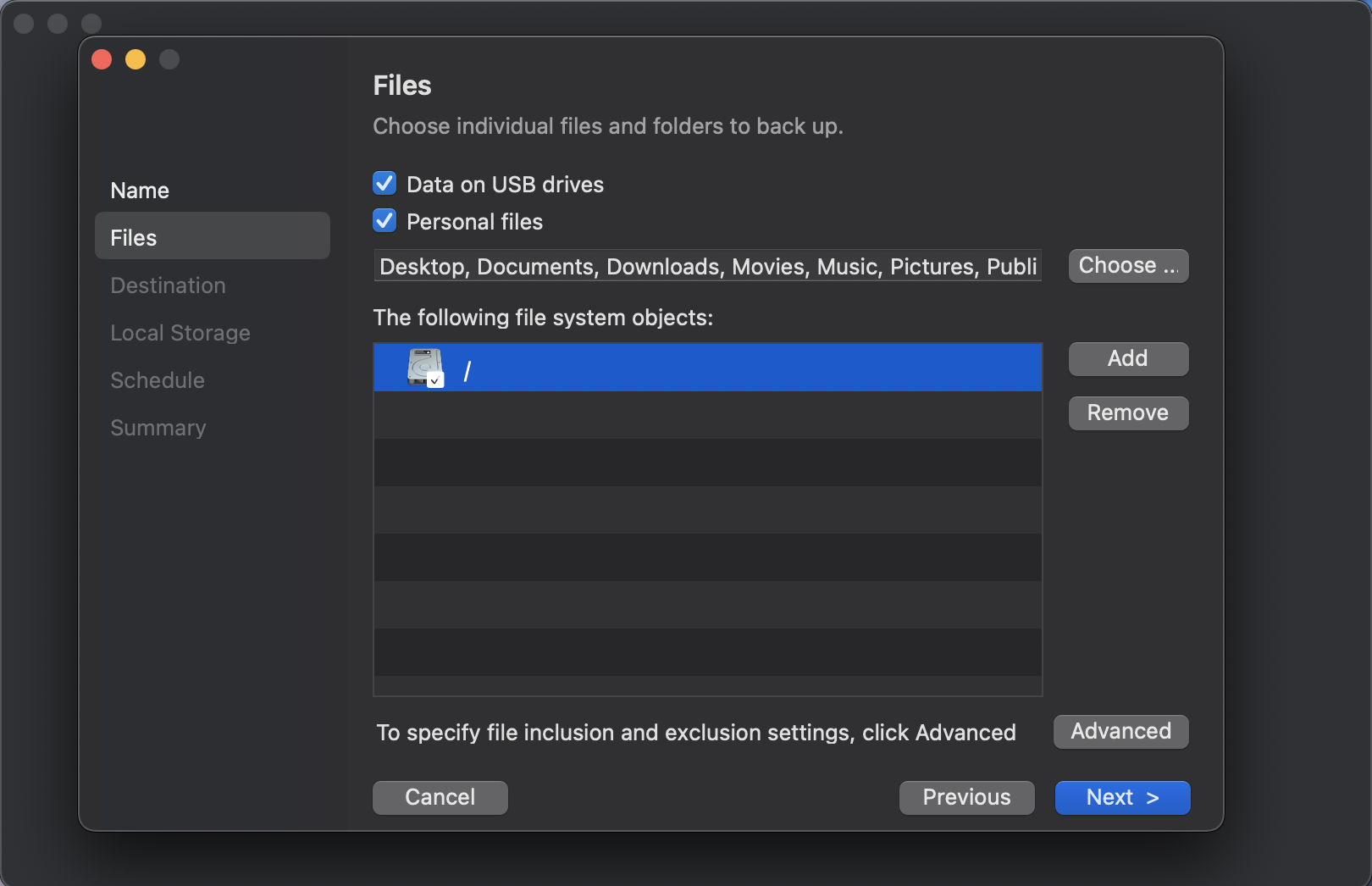Click the Choose ... button for personal folders
The height and width of the screenshot is (886, 1372).
pyautogui.click(x=1128, y=266)
